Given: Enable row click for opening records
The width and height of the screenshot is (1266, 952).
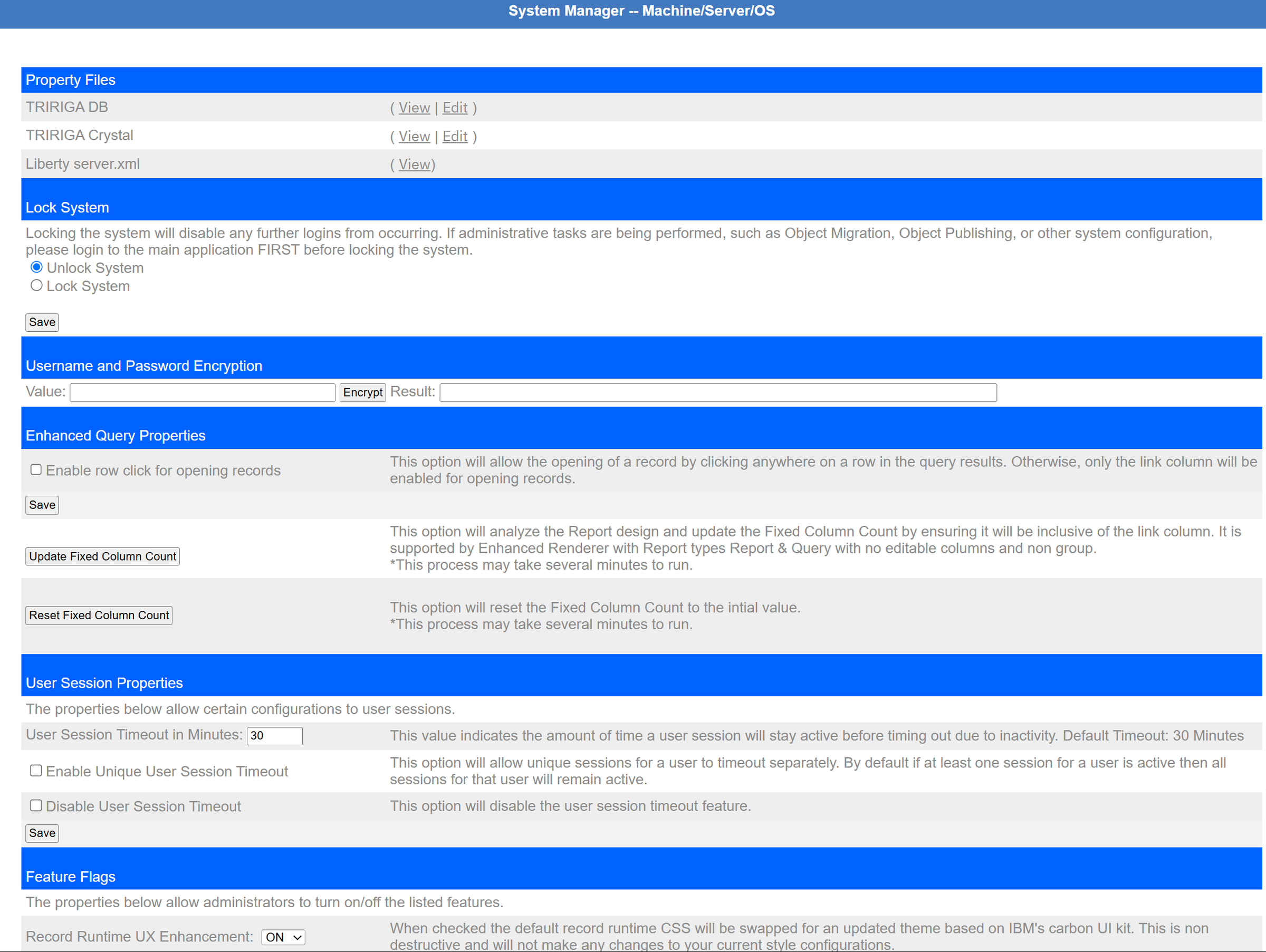Looking at the screenshot, I should 36,470.
